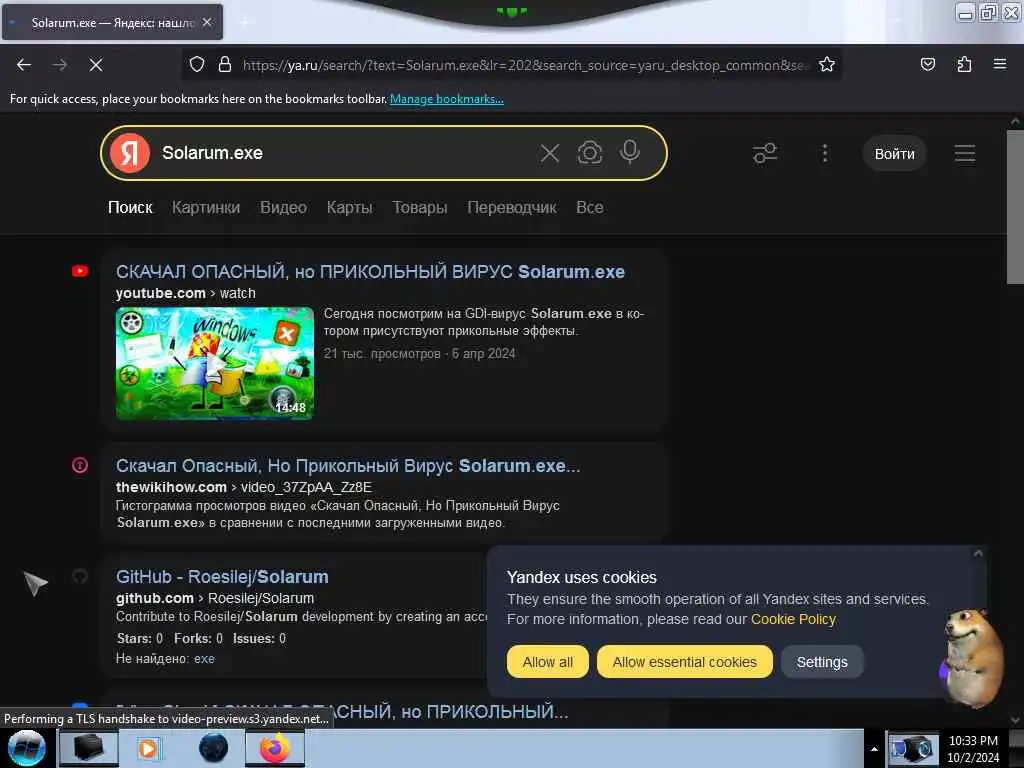
Task: Open the СКАЧАЛ ОПАСНЫЙ YouTube result title
Action: click(370, 272)
